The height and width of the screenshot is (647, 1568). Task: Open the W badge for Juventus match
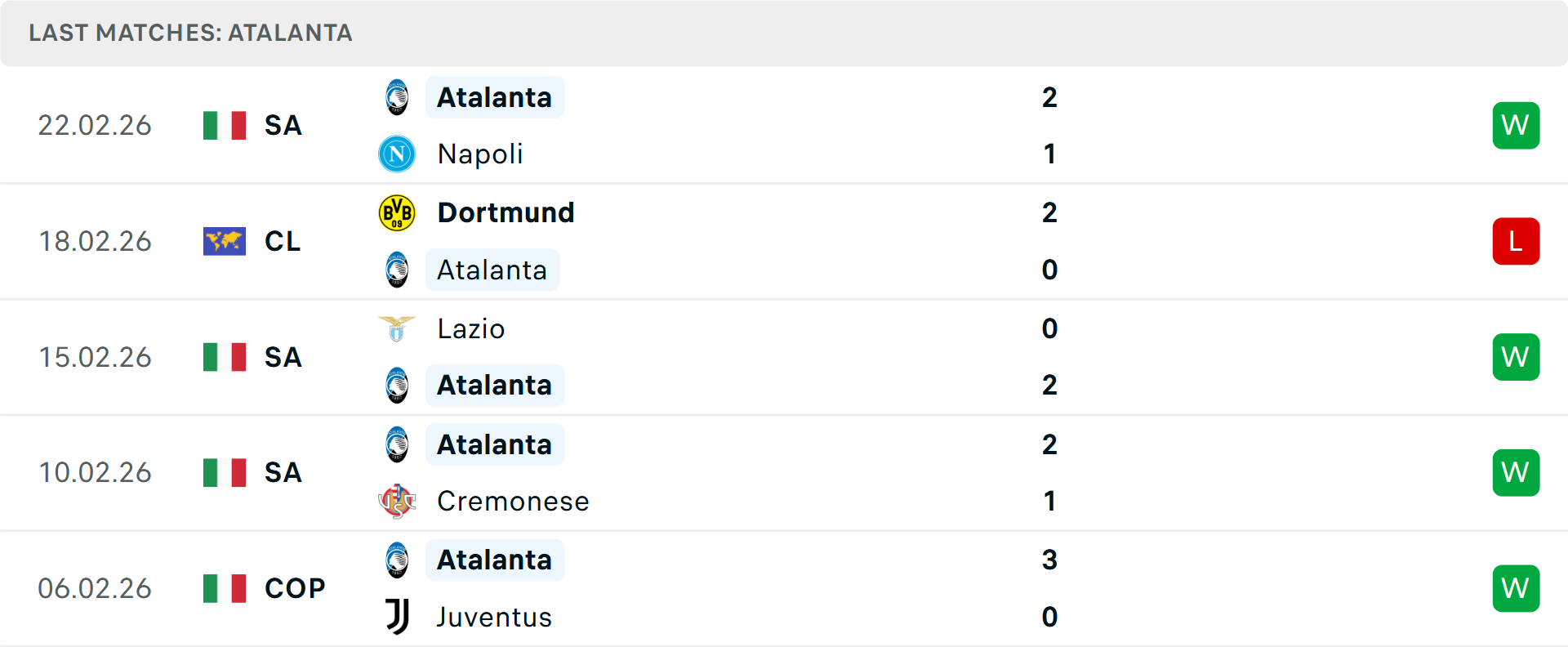[1516, 588]
